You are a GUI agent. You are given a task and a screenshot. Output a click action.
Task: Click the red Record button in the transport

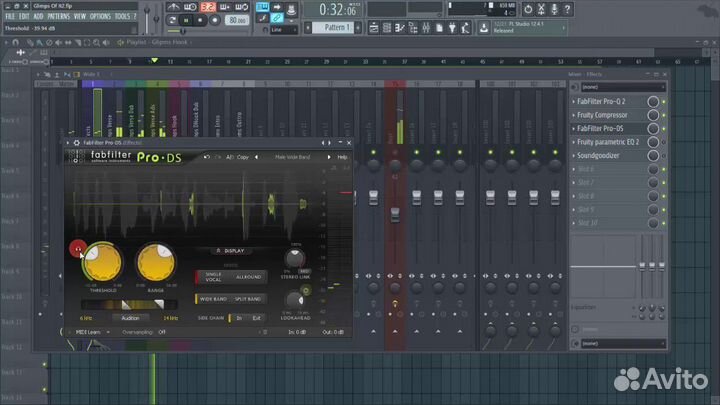217,19
